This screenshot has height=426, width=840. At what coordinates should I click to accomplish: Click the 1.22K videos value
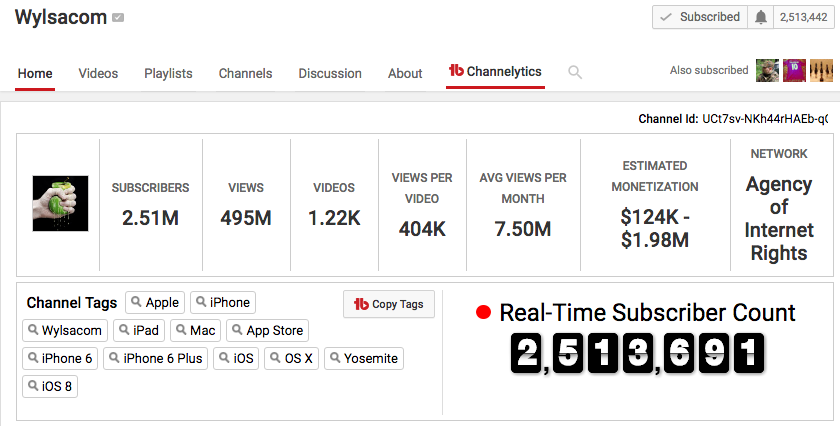(334, 218)
